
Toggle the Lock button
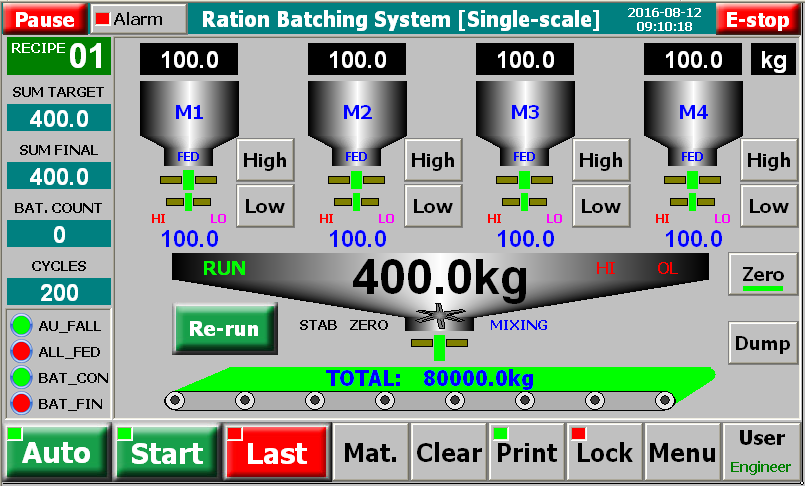605,452
